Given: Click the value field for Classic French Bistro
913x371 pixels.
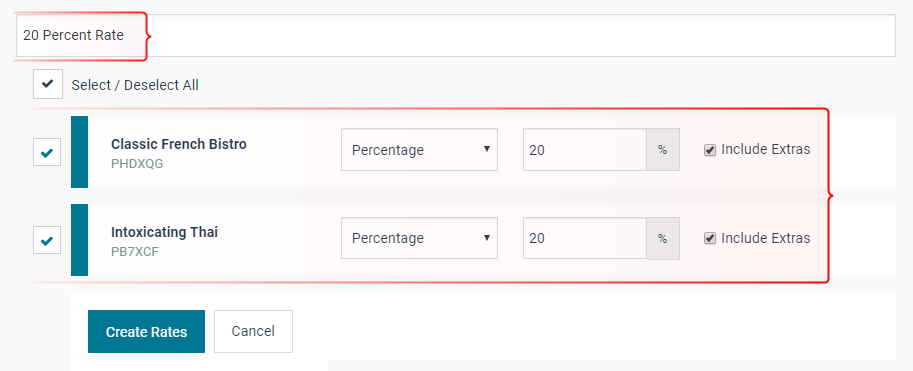Looking at the screenshot, I should click(585, 150).
